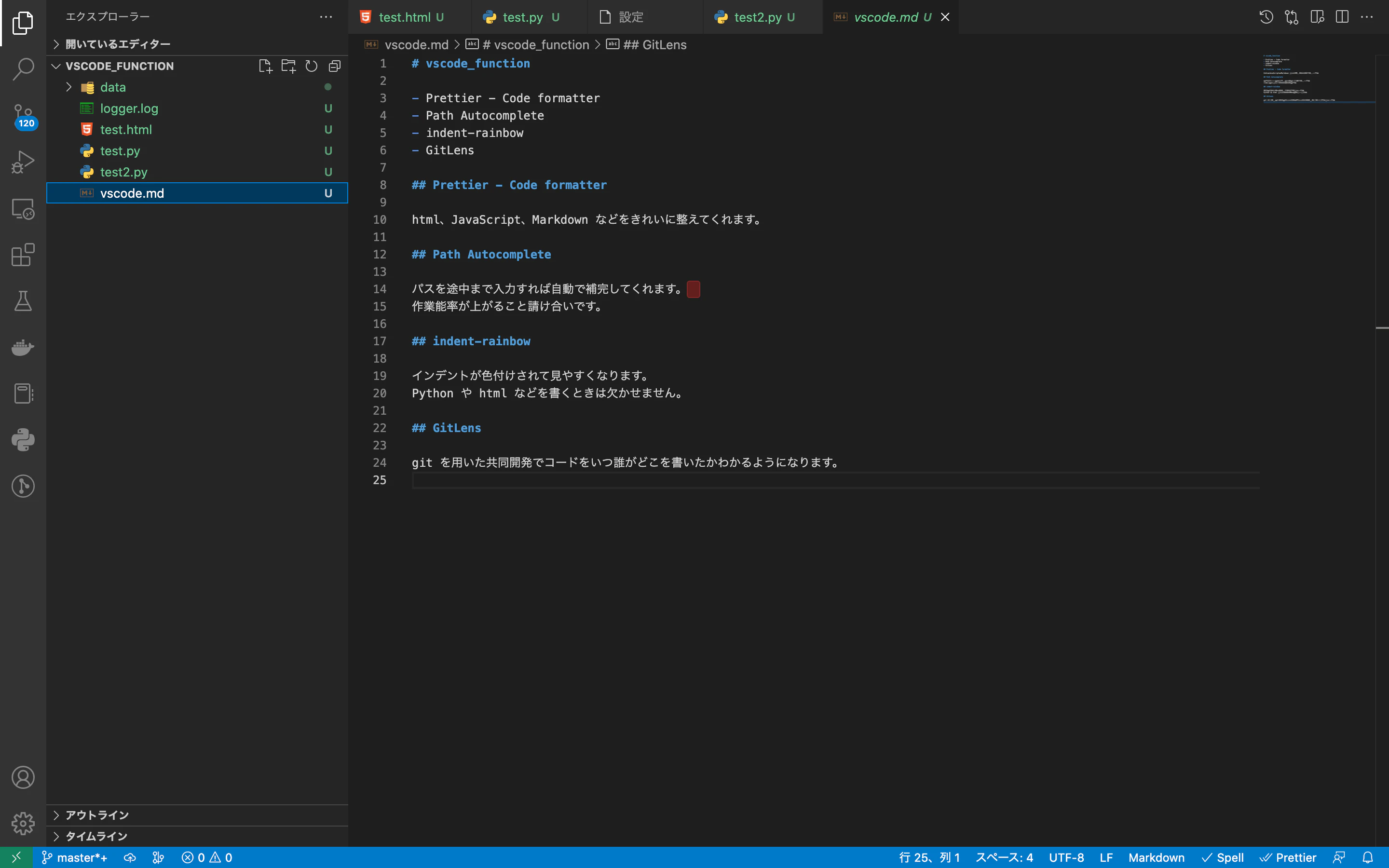Screen dimensions: 1389x868
Task: Collapse all folders in Explorer
Action: pos(335,66)
